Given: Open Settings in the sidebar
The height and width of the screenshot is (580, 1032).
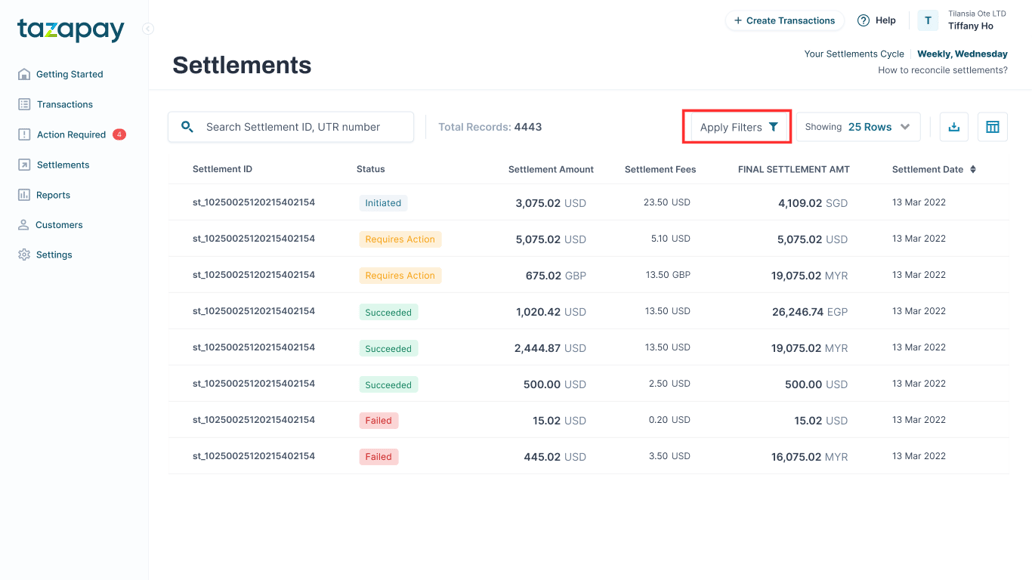Looking at the screenshot, I should (54, 255).
